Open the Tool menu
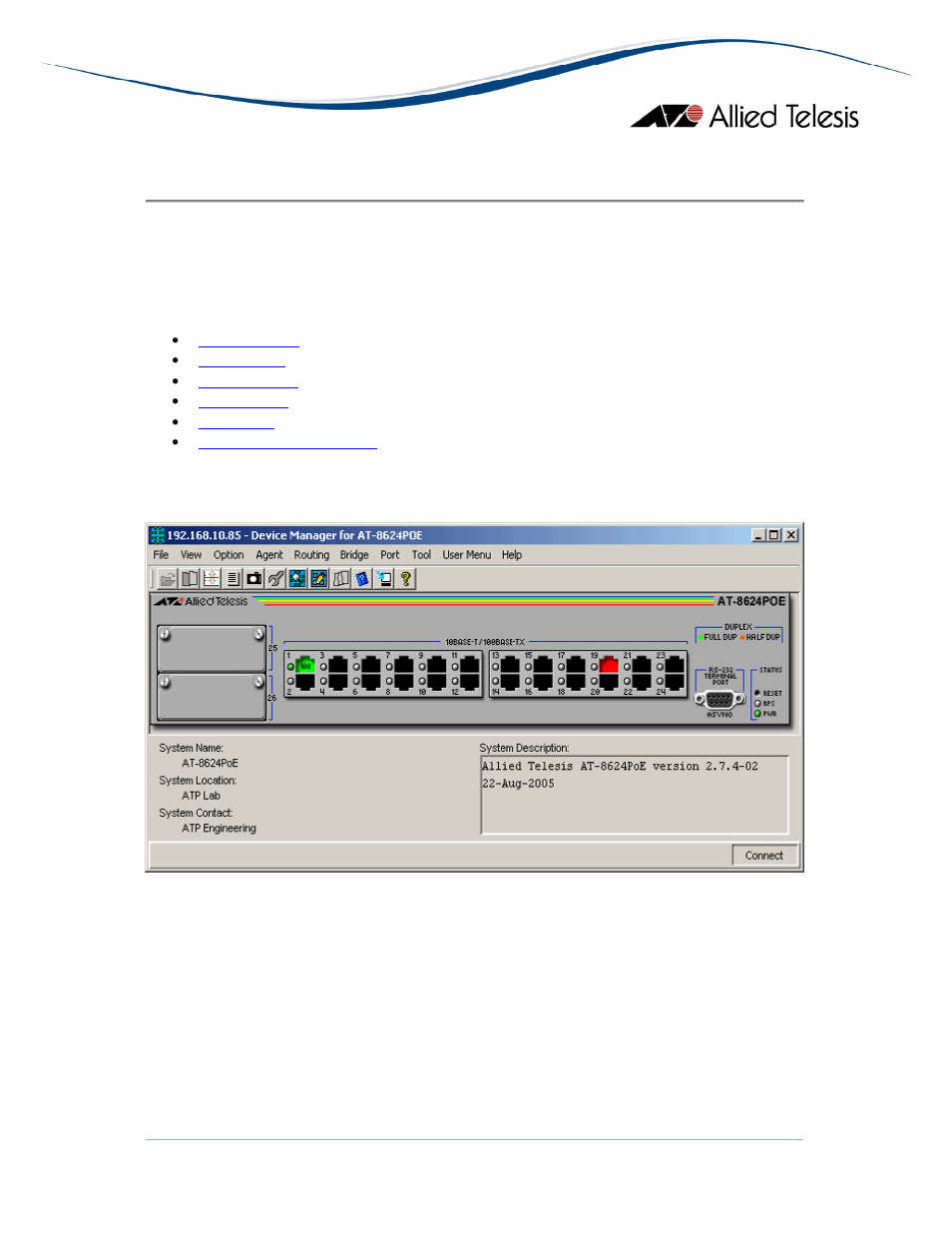Image resolution: width=952 pixels, height=1233 pixels. 421,555
